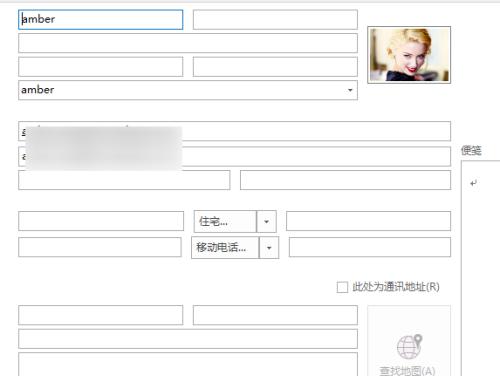Click the 住宅... phone type button
The image size is (500, 376).
click(225, 221)
